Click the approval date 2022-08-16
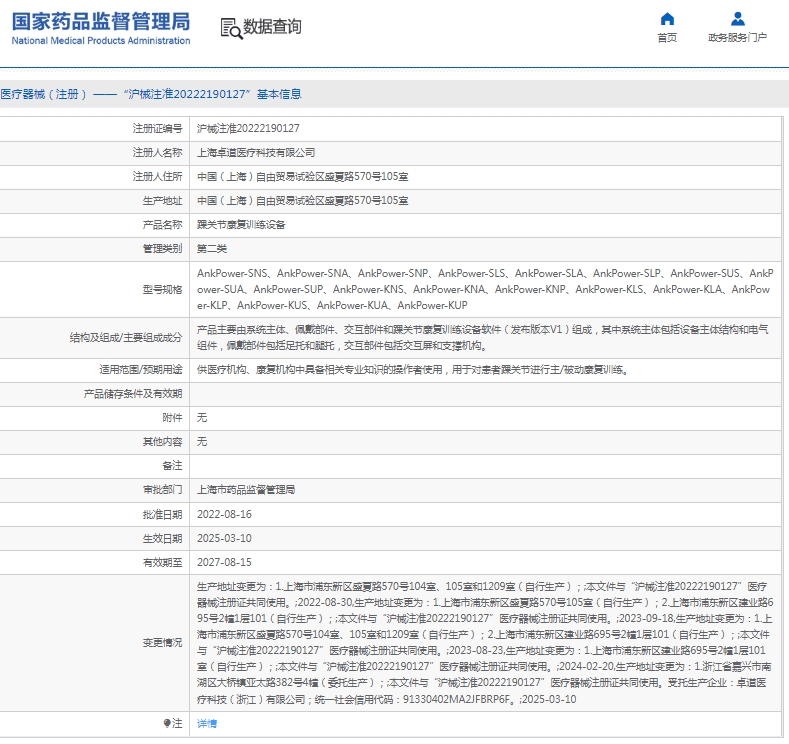 224,515
